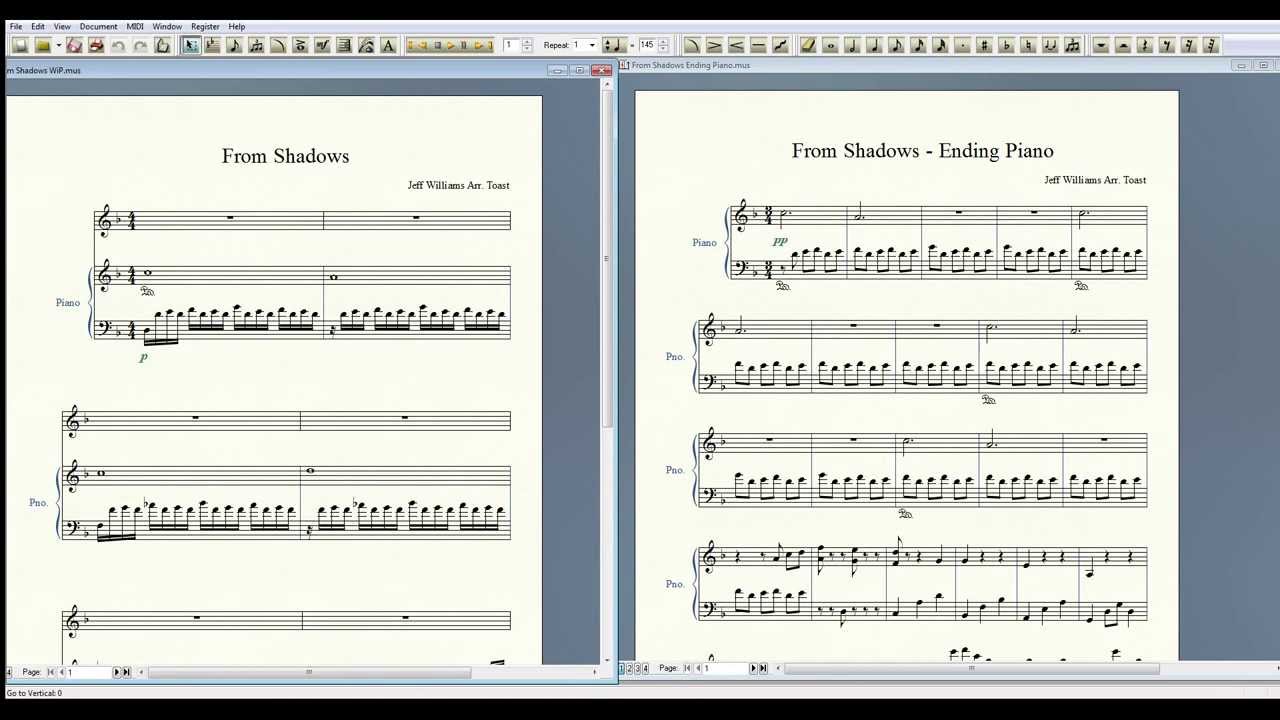This screenshot has width=1280, height=720.
Task: Select the glissando line shape
Action: point(780,45)
